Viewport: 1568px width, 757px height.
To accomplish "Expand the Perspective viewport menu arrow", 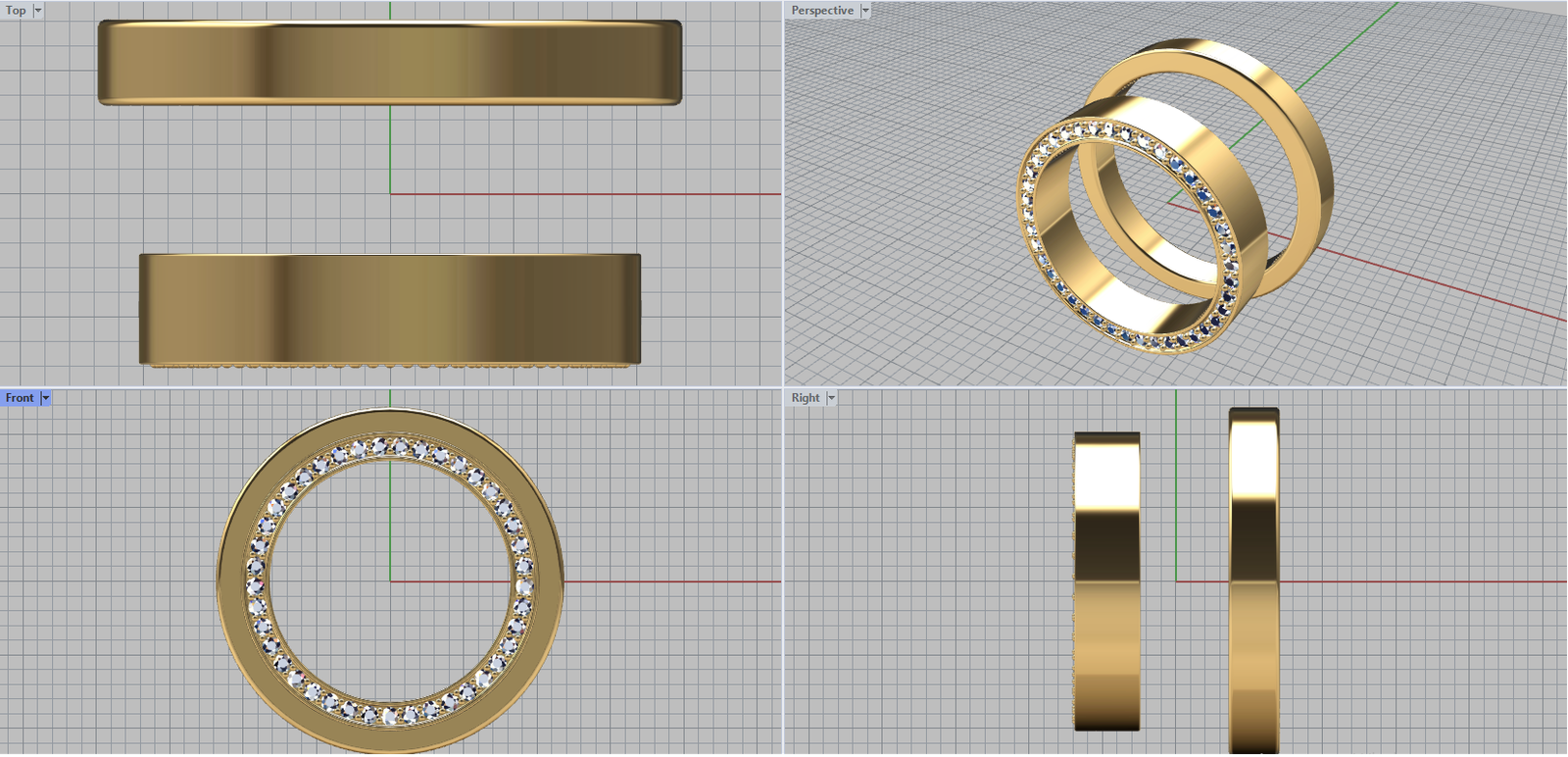I will (865, 10).
